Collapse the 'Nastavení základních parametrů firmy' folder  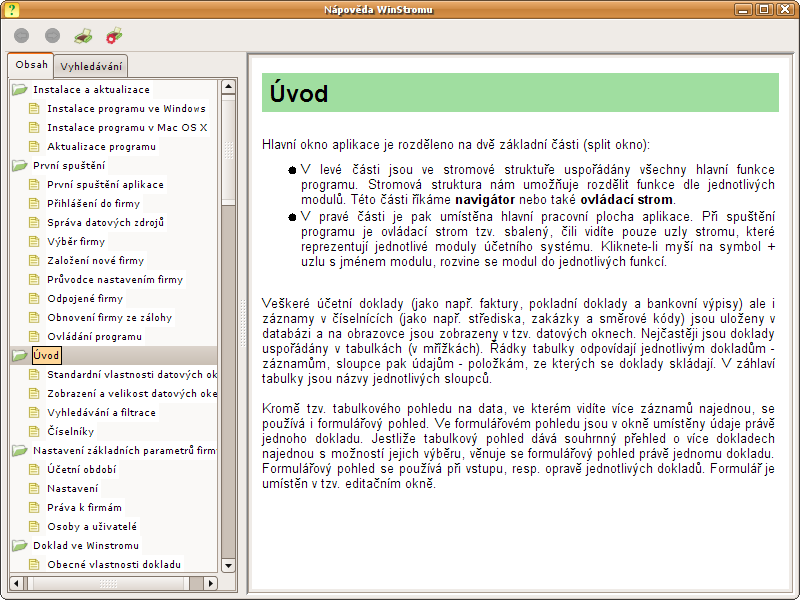click(19, 451)
